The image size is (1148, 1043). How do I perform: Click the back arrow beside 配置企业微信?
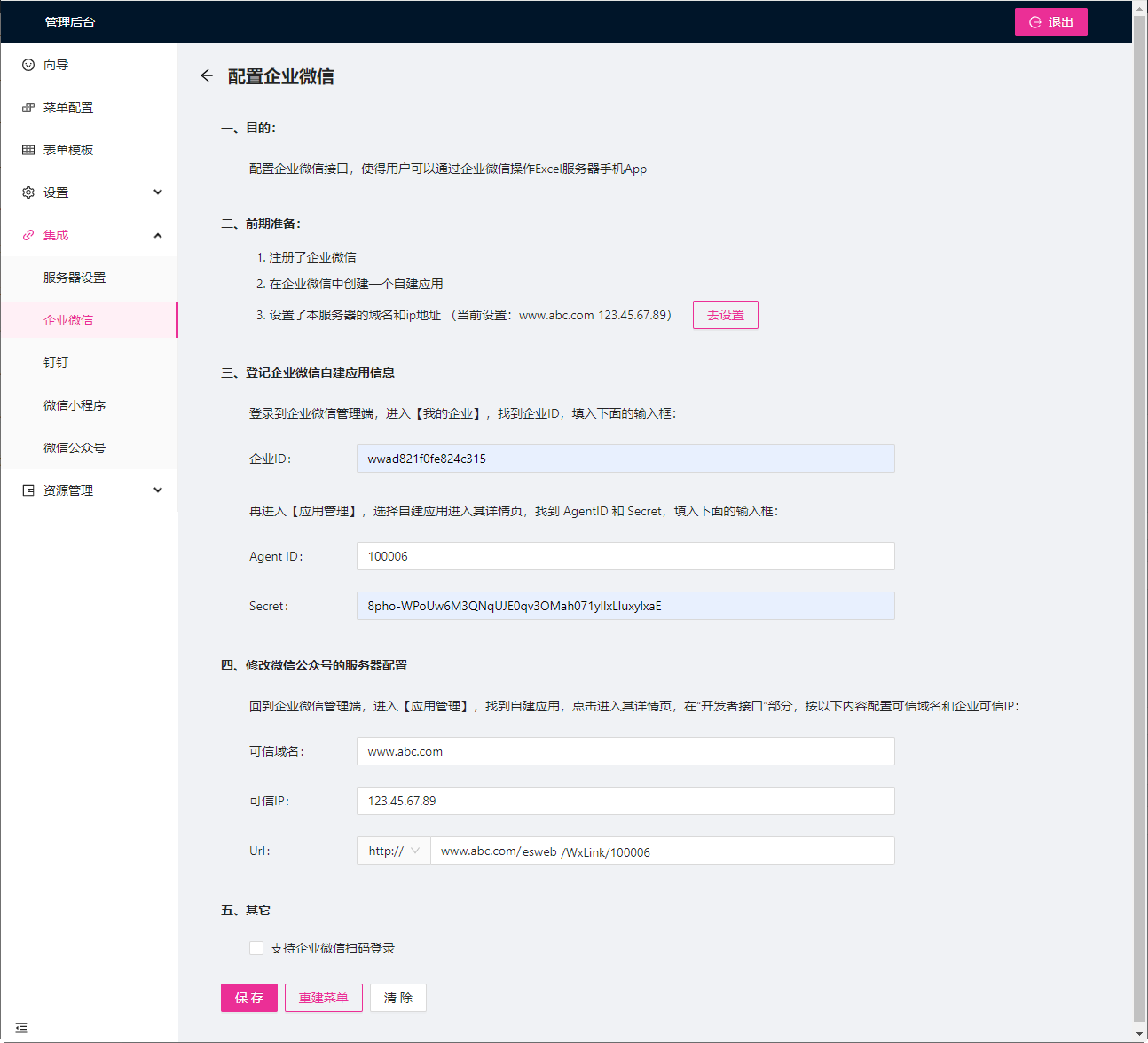207,76
